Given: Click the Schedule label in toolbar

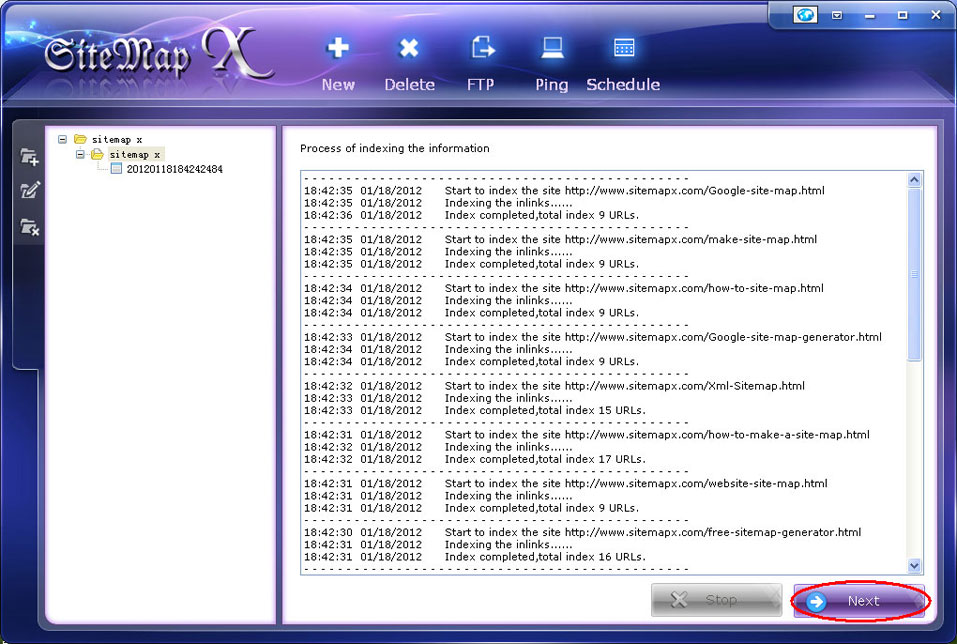Looking at the screenshot, I should [x=623, y=85].
